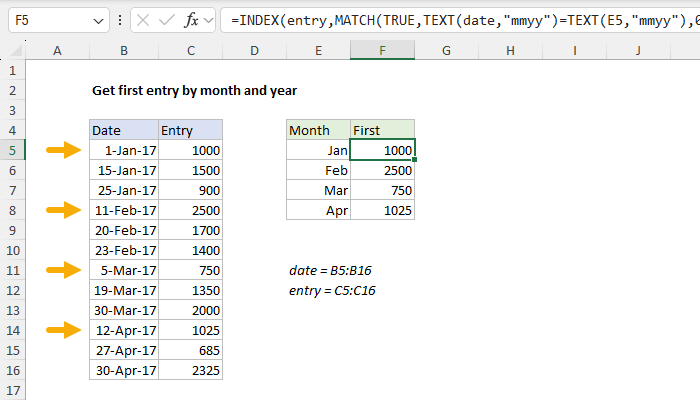Open the Name Box dropdown arrow
This screenshot has width=700, height=400.
point(98,21)
